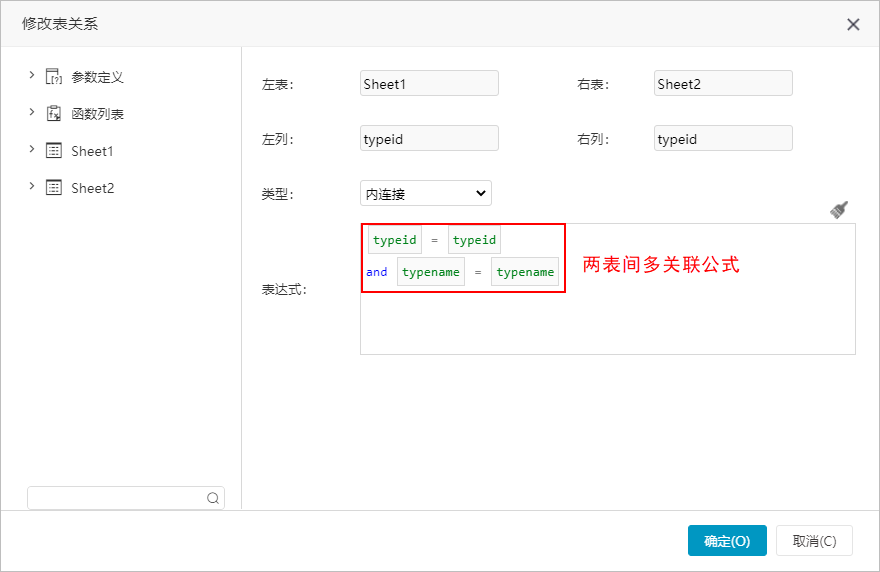
Task: Click the 函数列表 function icon
Action: click(54, 113)
